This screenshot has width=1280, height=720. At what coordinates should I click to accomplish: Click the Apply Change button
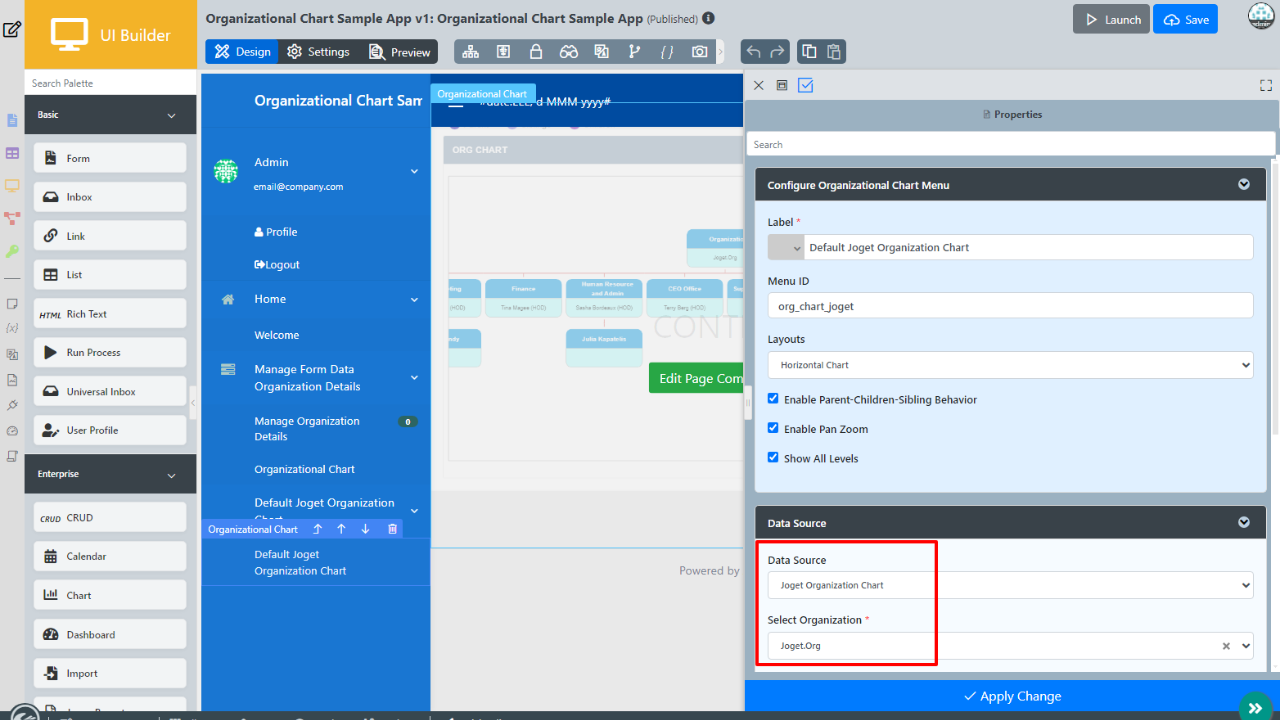click(1011, 696)
